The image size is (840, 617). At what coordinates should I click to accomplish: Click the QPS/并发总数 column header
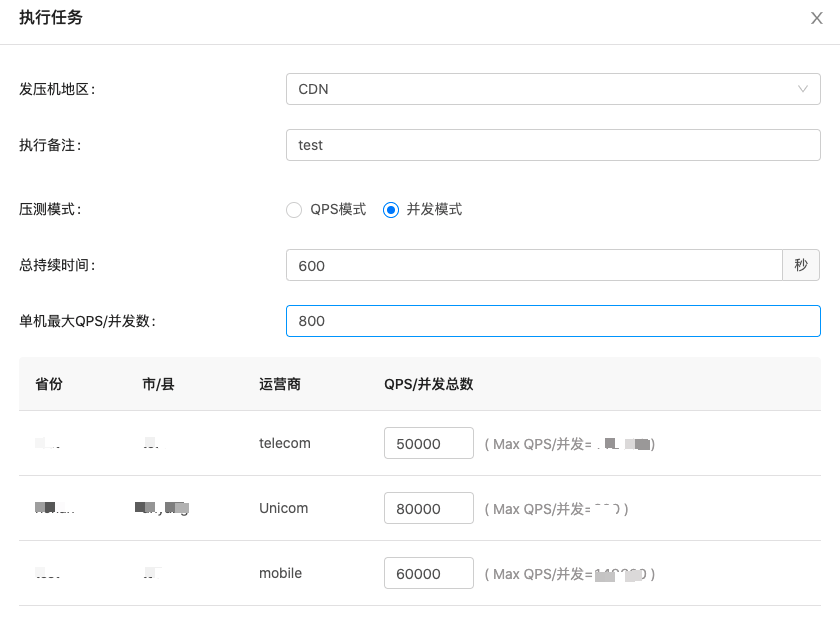coord(428,384)
